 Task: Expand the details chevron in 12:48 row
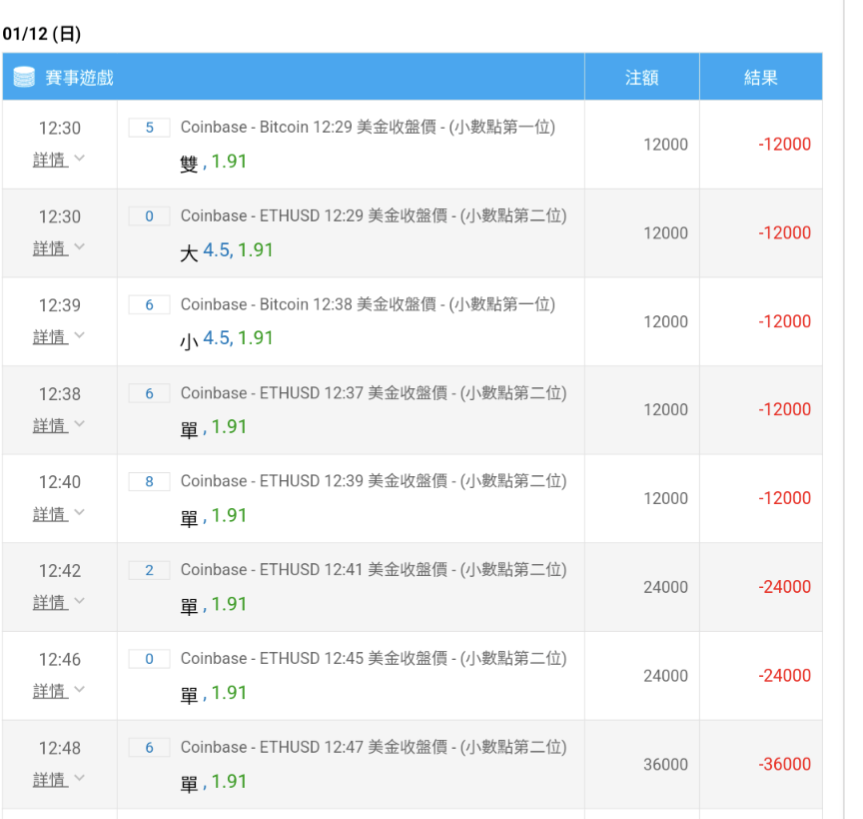[79, 778]
